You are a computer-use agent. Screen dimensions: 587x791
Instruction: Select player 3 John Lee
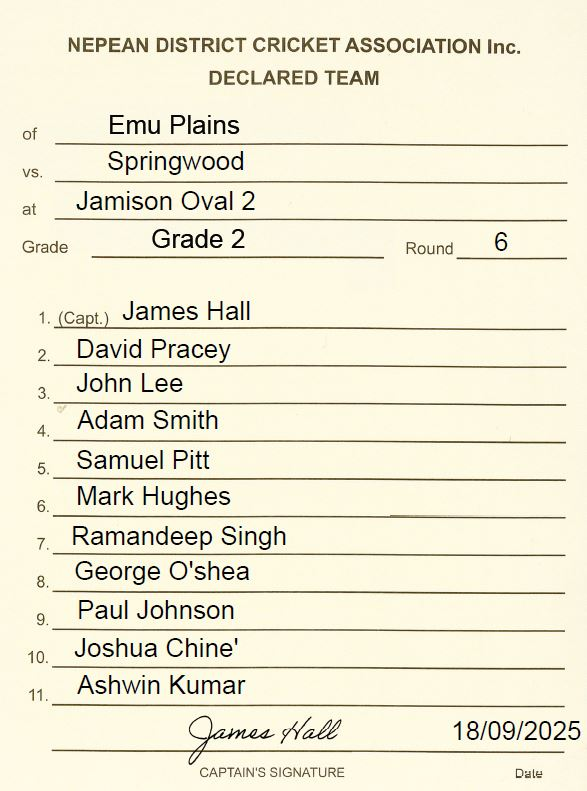(130, 383)
